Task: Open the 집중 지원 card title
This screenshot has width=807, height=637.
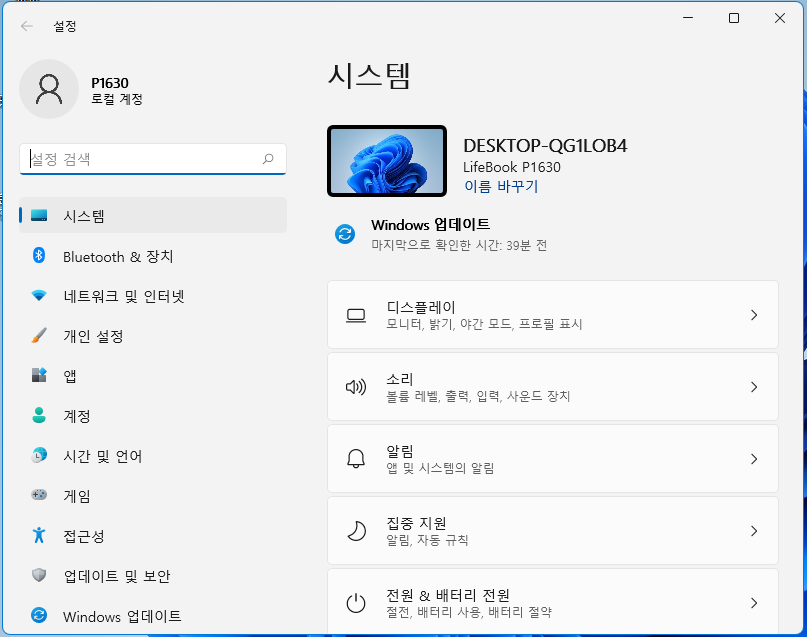Action: (416, 523)
